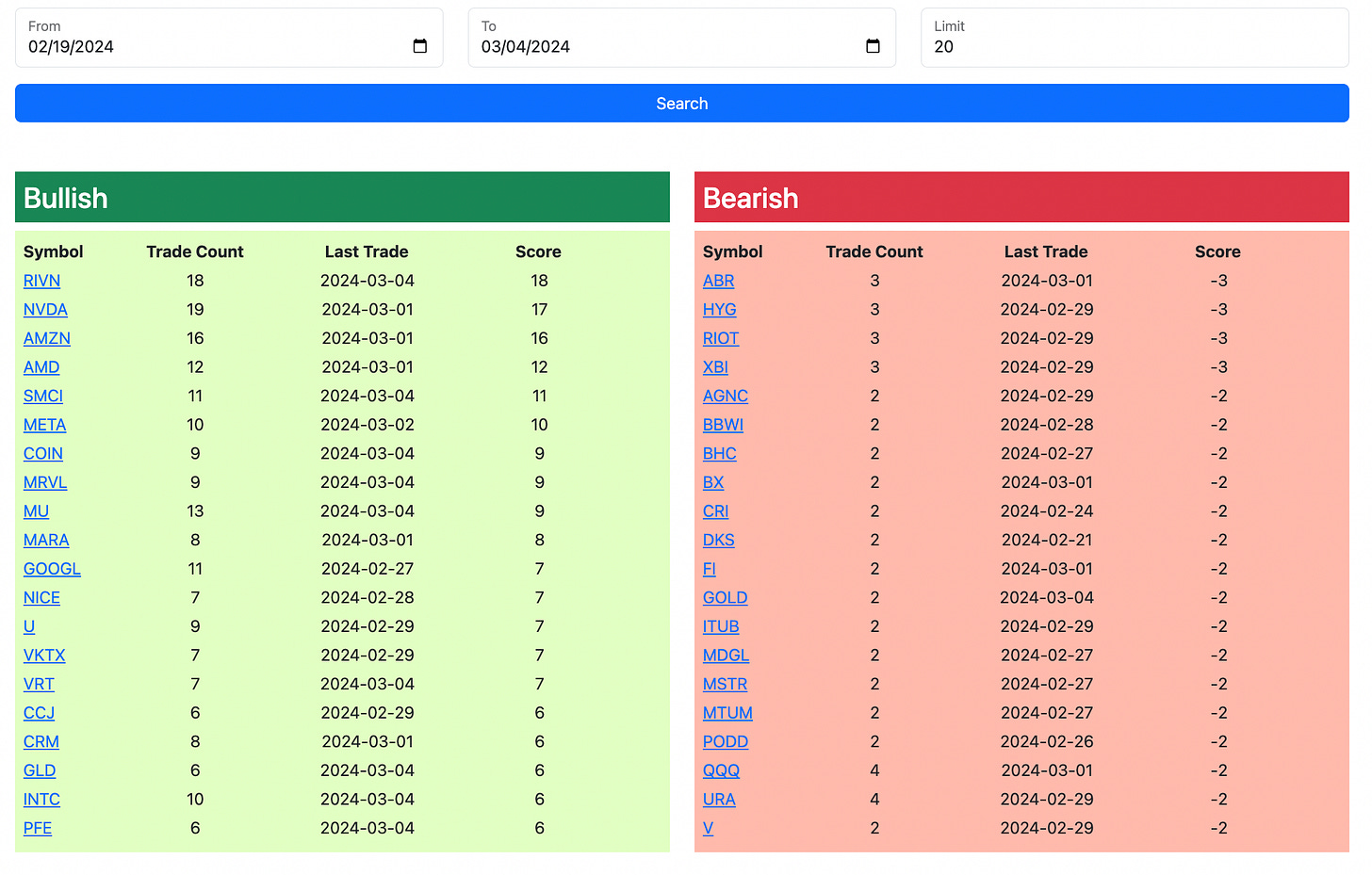Open the MRVL symbol link

pos(45,482)
